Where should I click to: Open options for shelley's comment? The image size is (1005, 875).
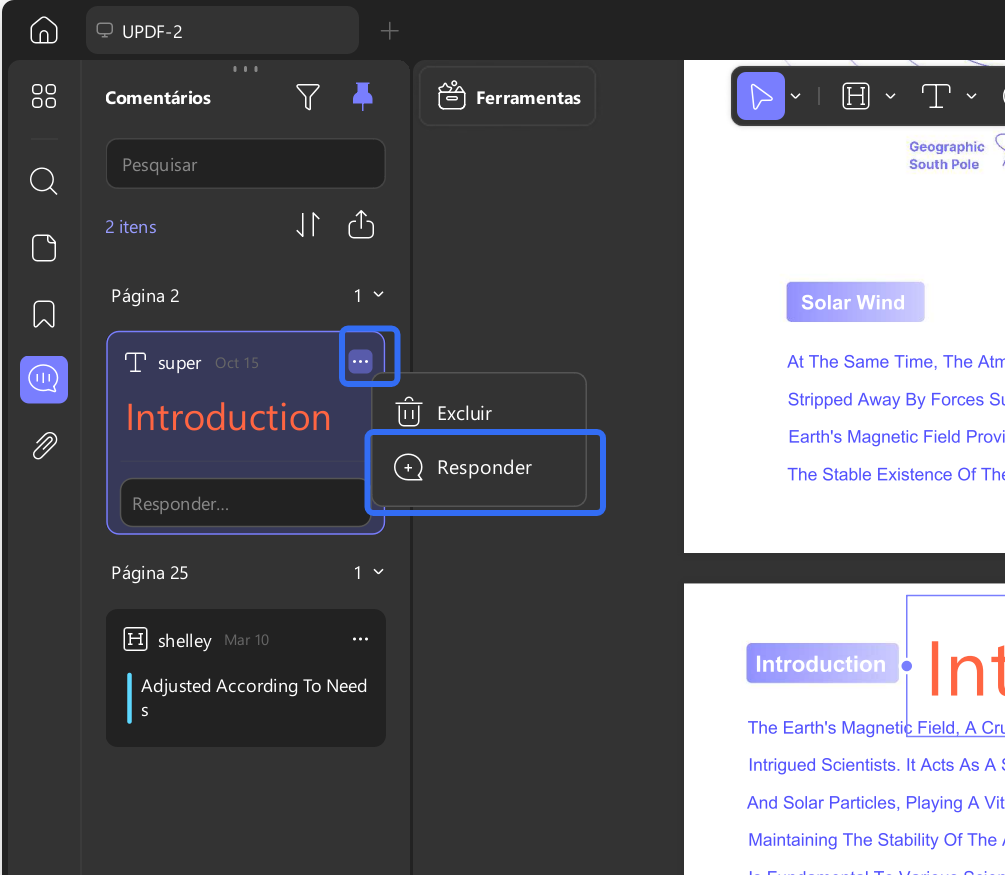coord(361,639)
